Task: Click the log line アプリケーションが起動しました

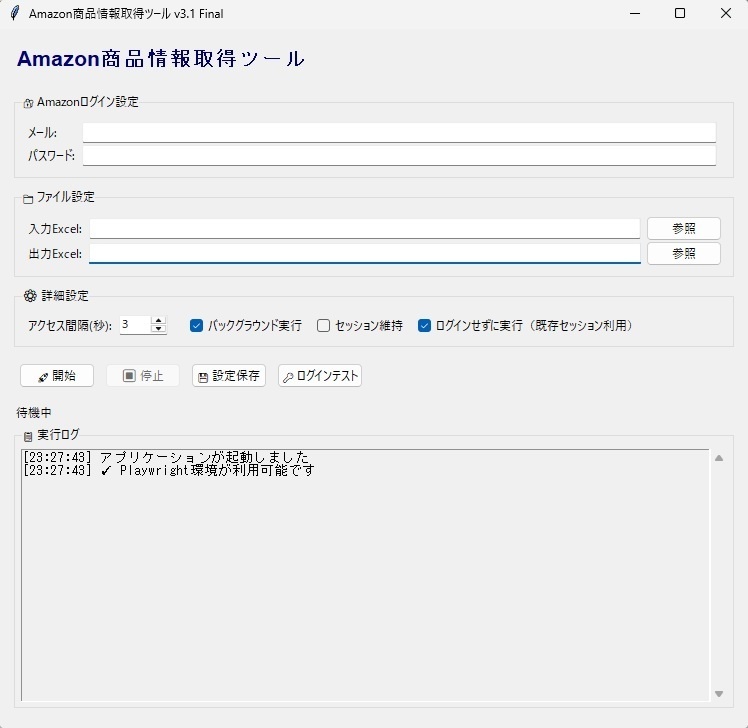Action: pyautogui.click(x=166, y=457)
